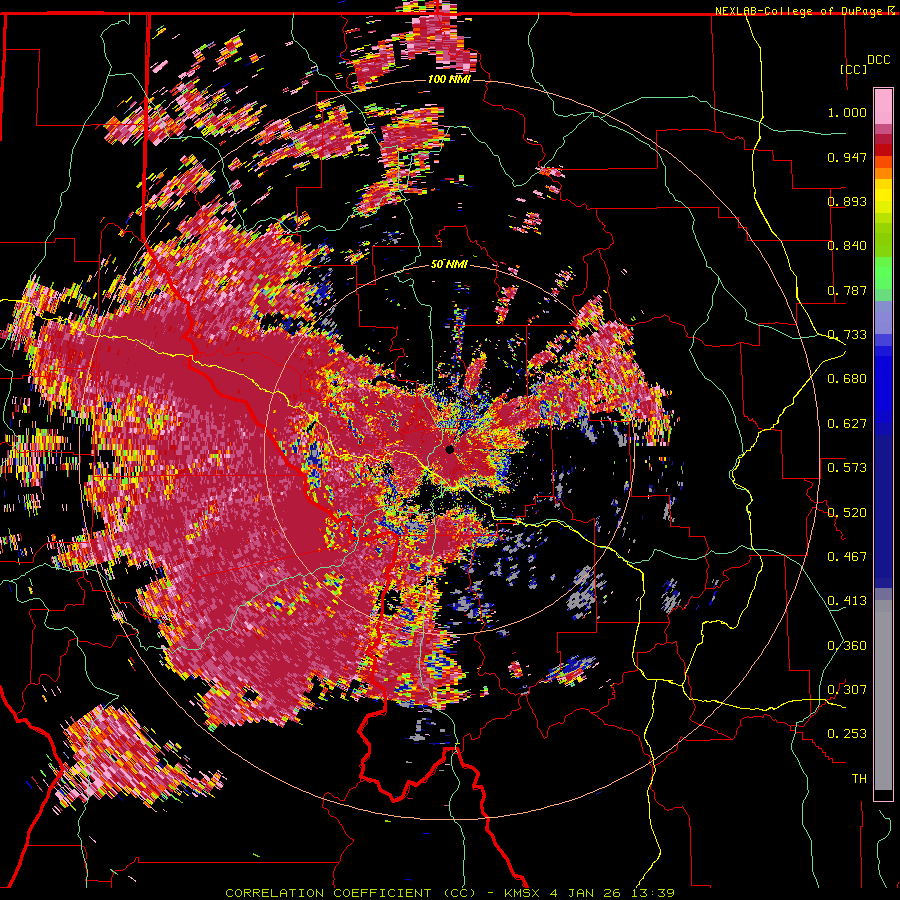Click the 0.787 legend value

tap(847, 290)
